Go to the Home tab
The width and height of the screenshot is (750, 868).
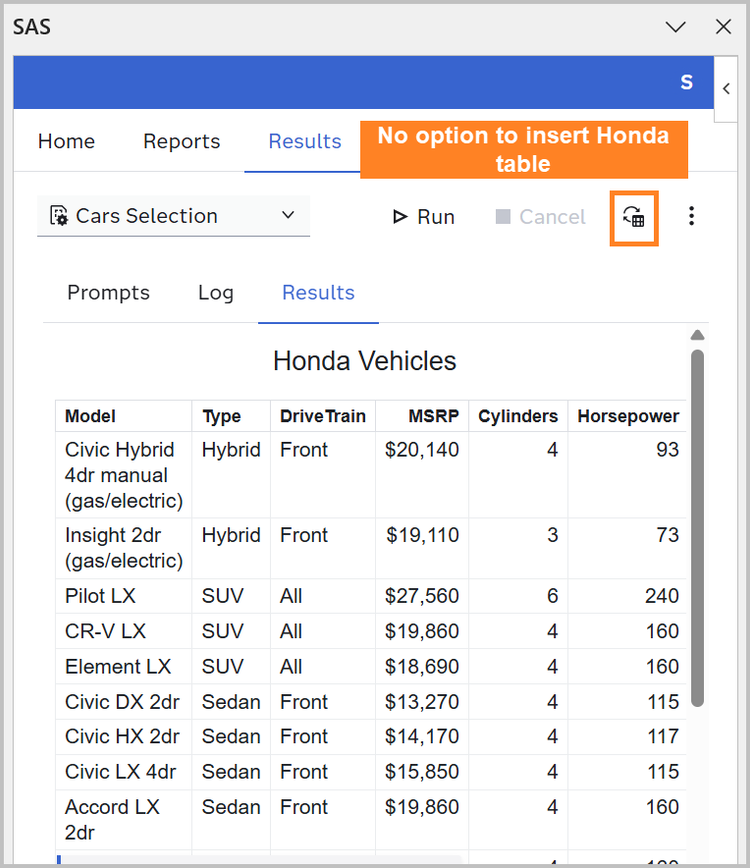click(66, 141)
